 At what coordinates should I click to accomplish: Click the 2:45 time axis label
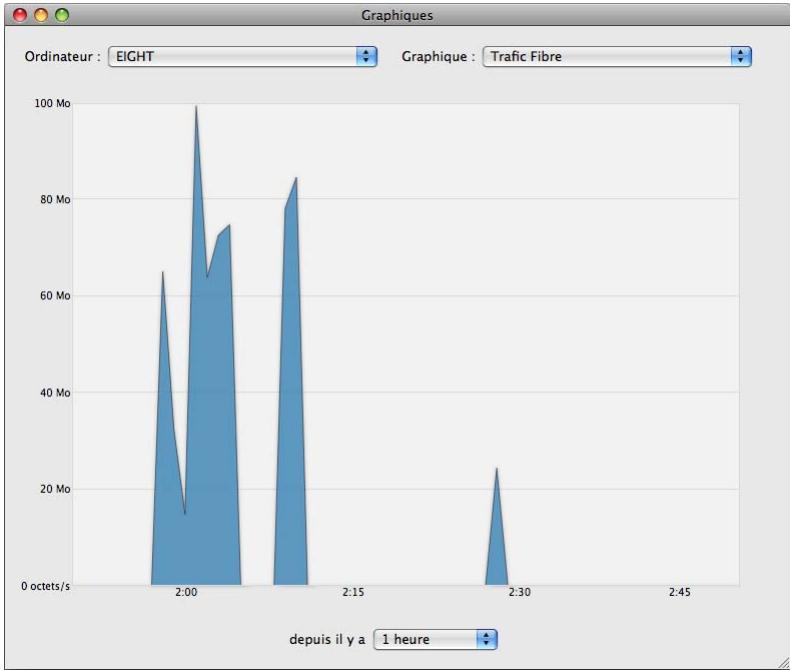click(x=680, y=592)
